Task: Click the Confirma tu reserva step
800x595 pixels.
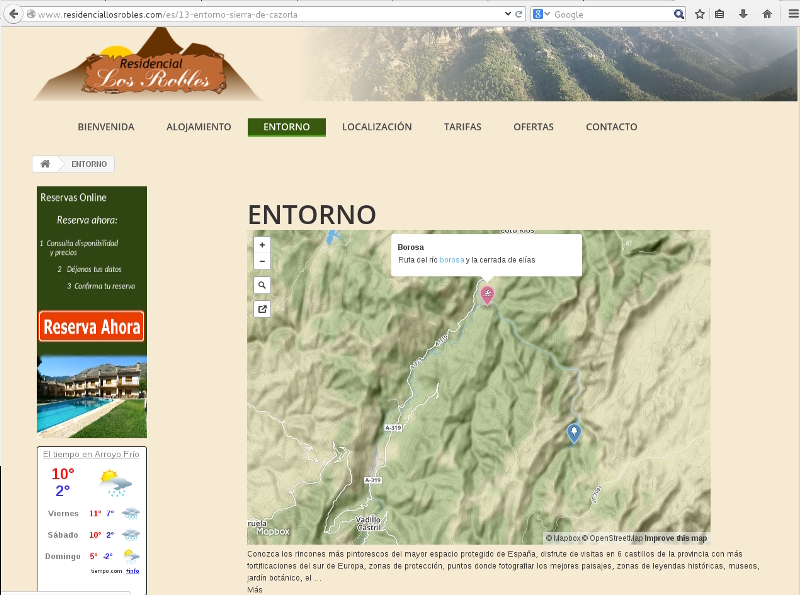Action: tap(101, 286)
